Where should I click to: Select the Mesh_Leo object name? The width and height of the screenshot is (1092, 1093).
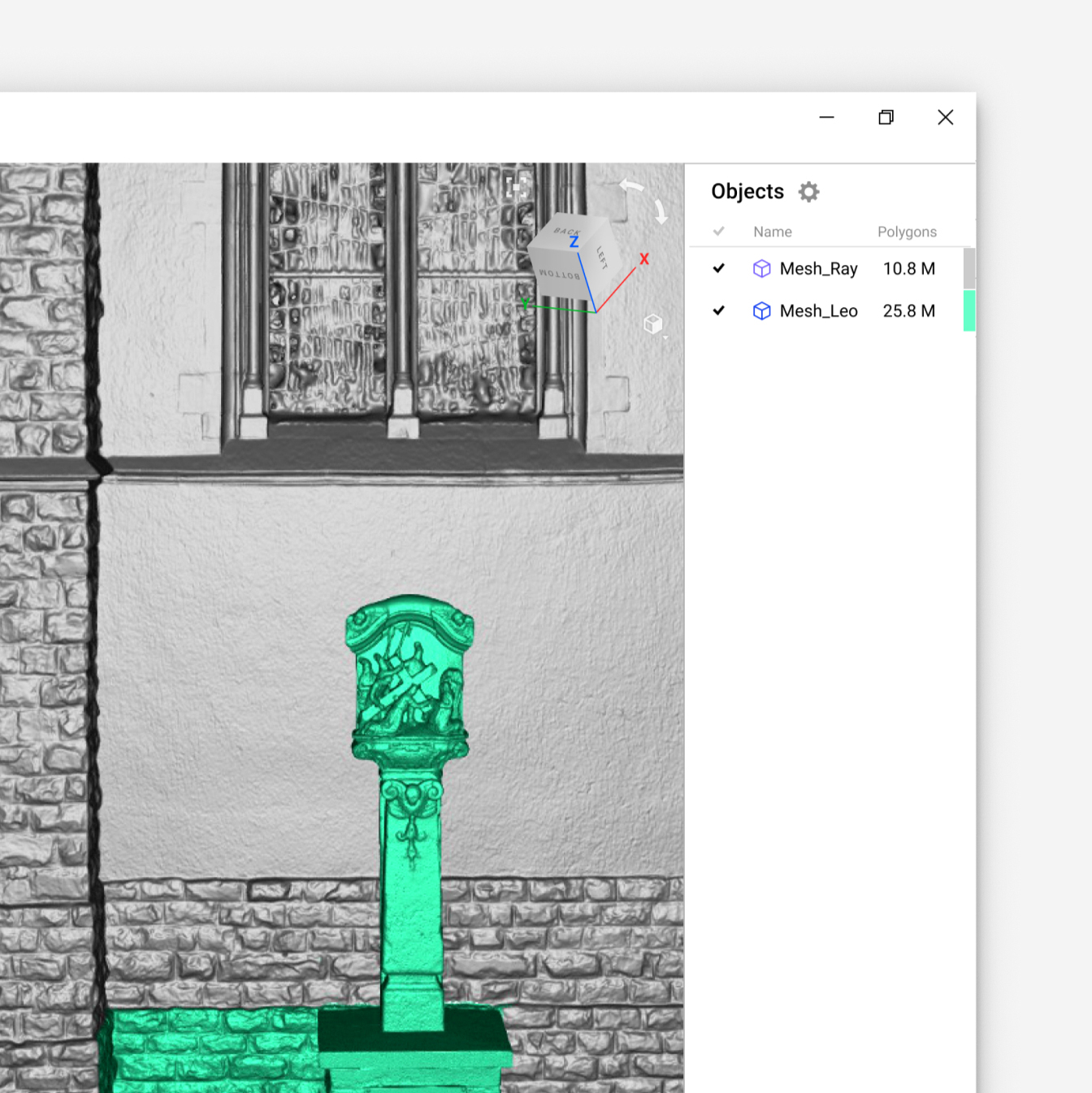[818, 311]
